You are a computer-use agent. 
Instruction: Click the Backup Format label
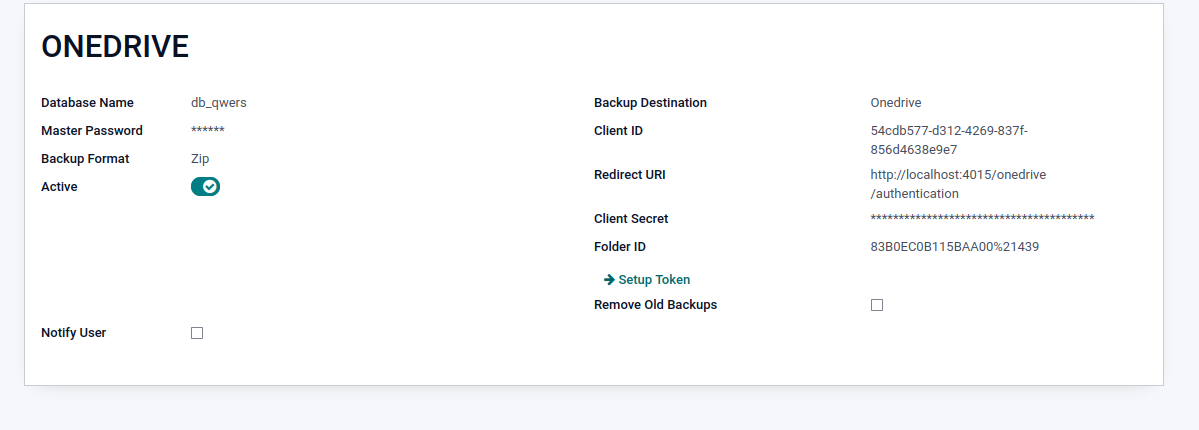(85, 159)
